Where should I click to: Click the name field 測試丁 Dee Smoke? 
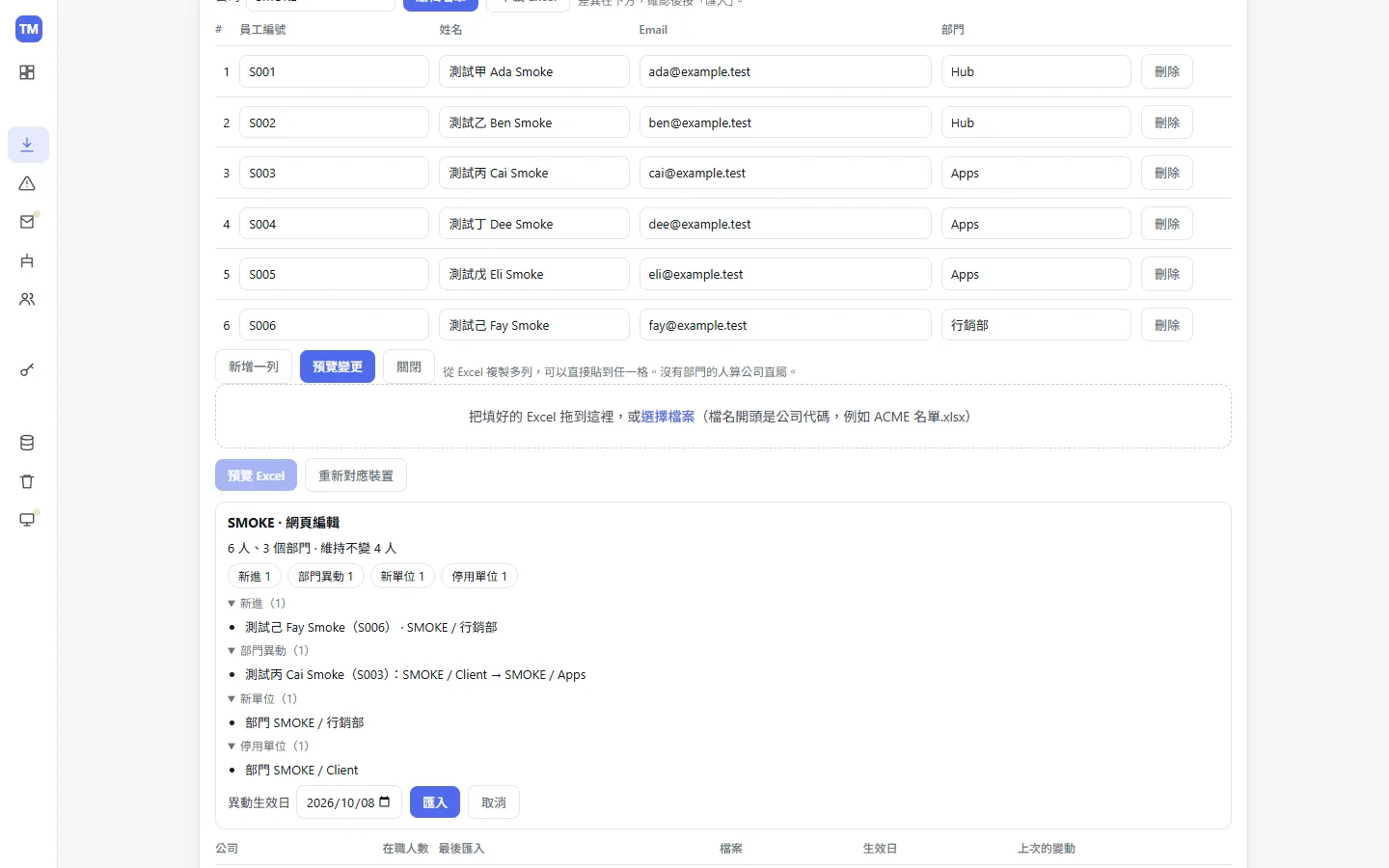coord(534,224)
